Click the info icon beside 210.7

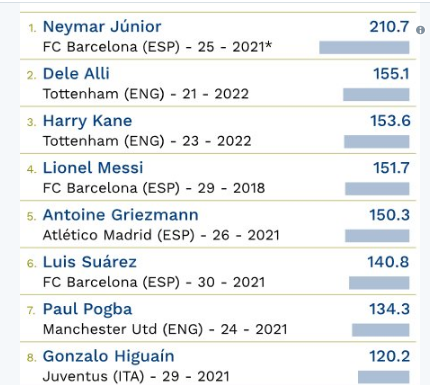point(421,30)
